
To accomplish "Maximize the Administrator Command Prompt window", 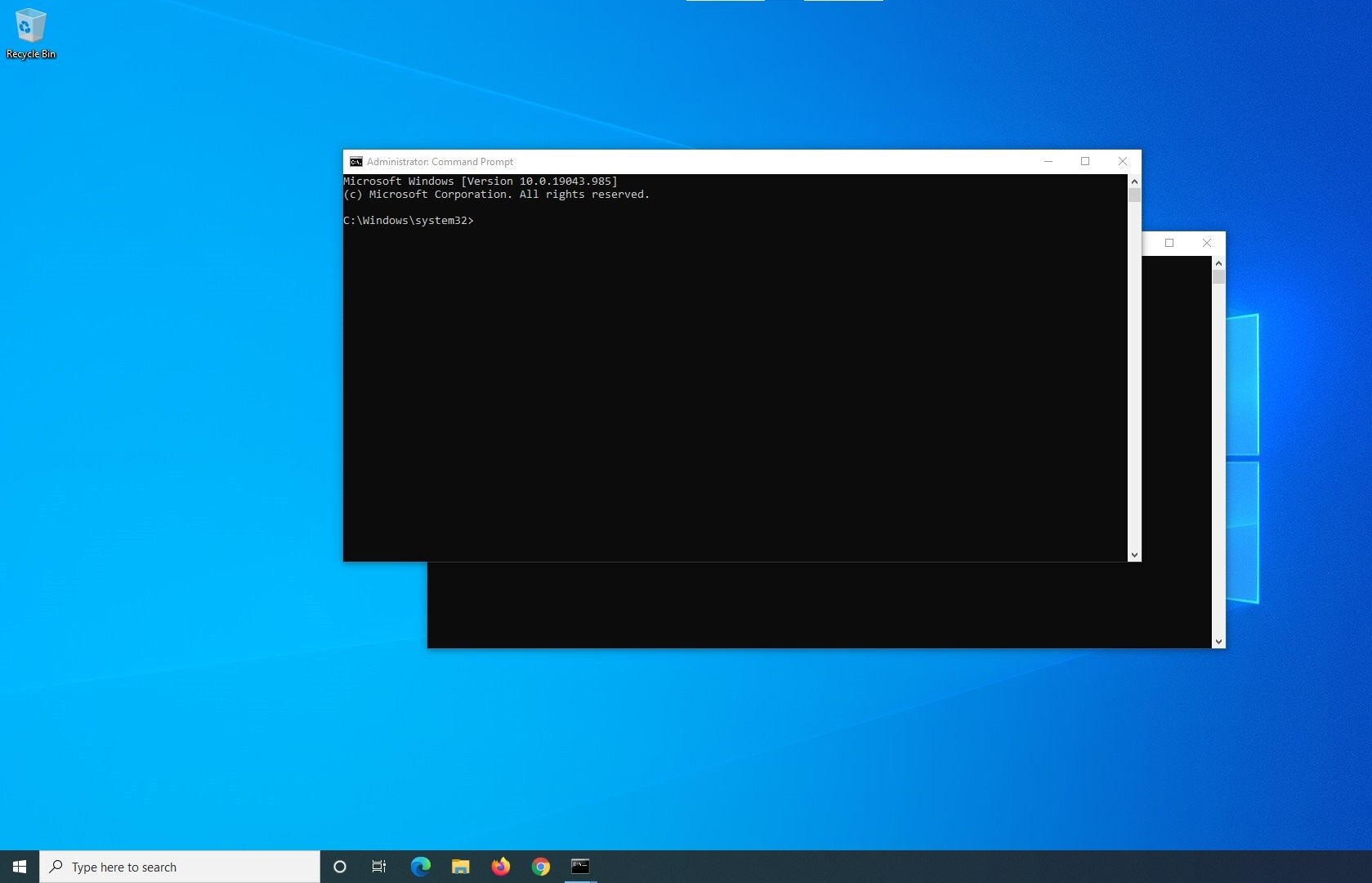I will tap(1085, 161).
